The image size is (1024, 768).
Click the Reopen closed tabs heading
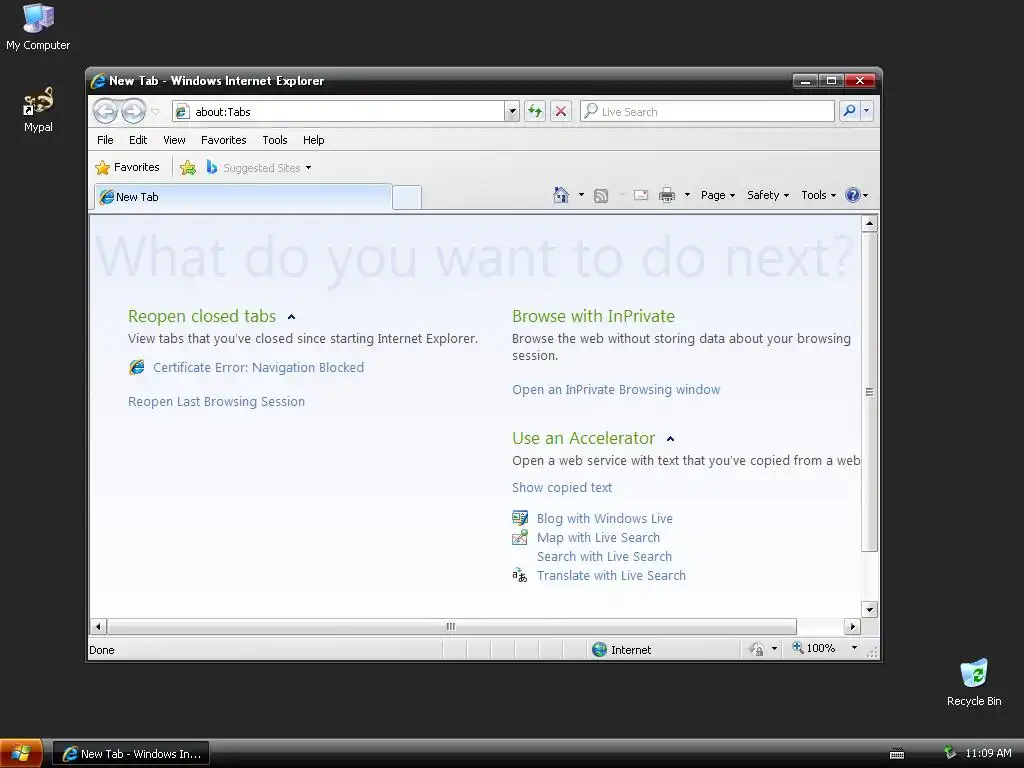tap(202, 316)
